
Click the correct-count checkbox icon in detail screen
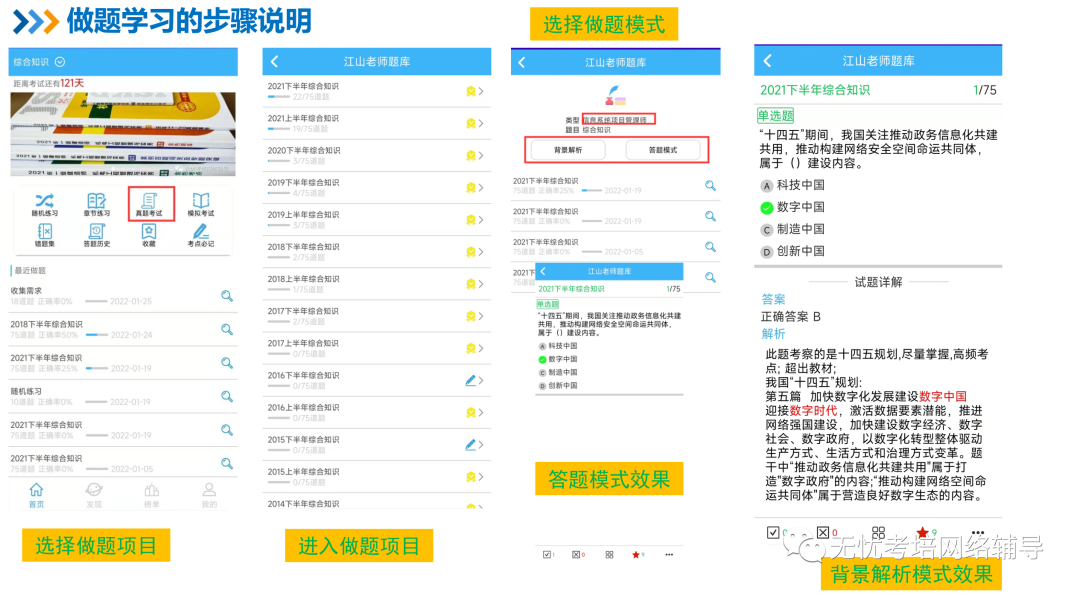coord(773,532)
